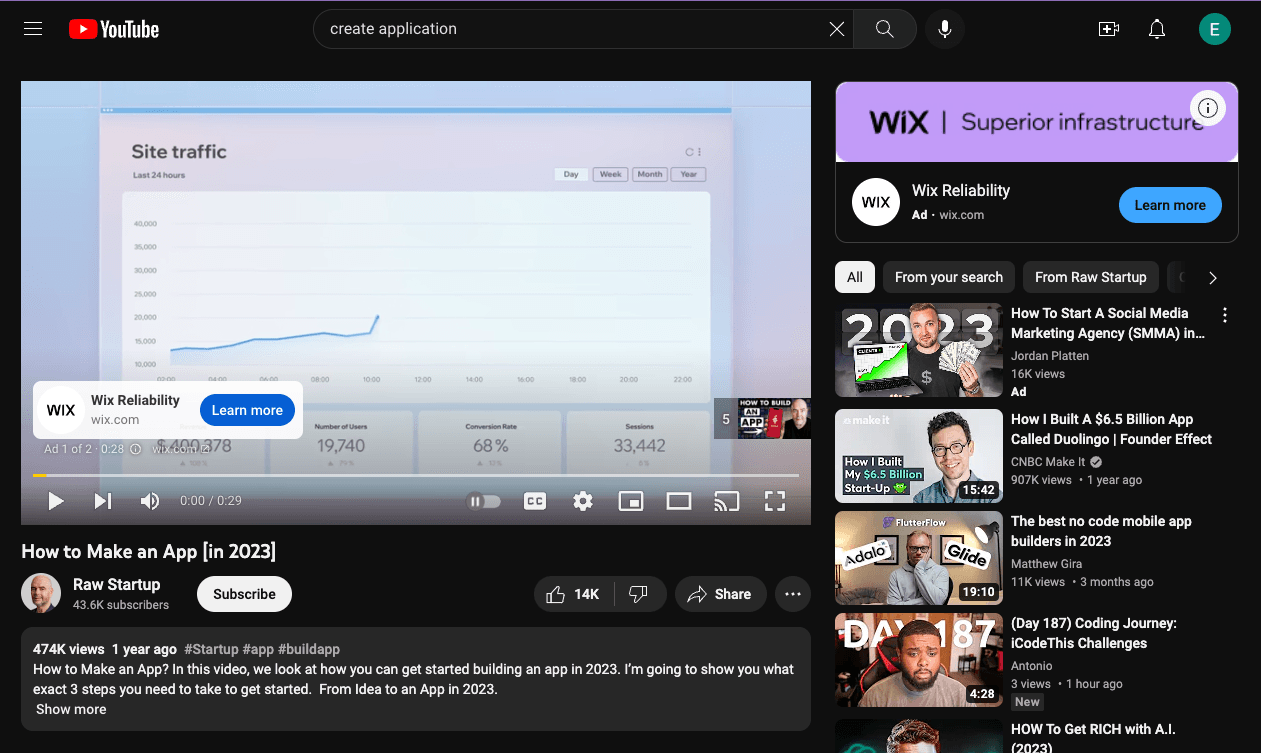
Task: Skip to the next video
Action: point(103,501)
